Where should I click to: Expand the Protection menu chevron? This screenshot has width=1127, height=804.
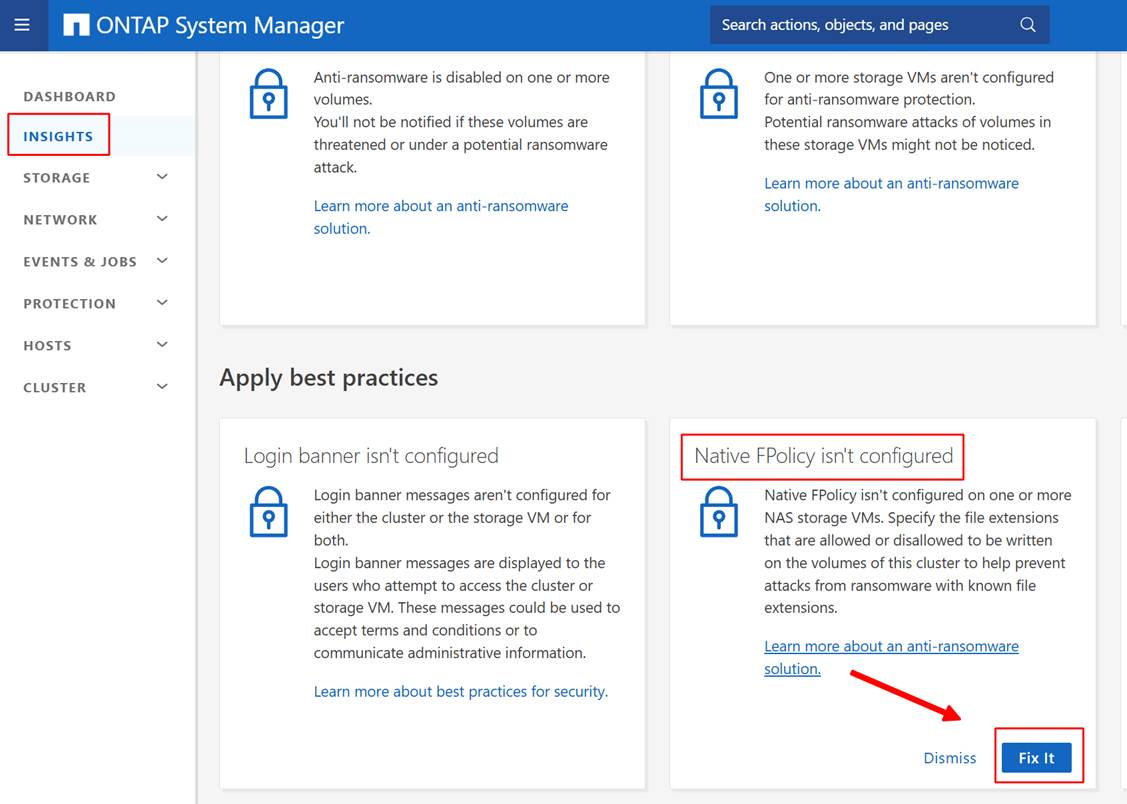coord(162,303)
